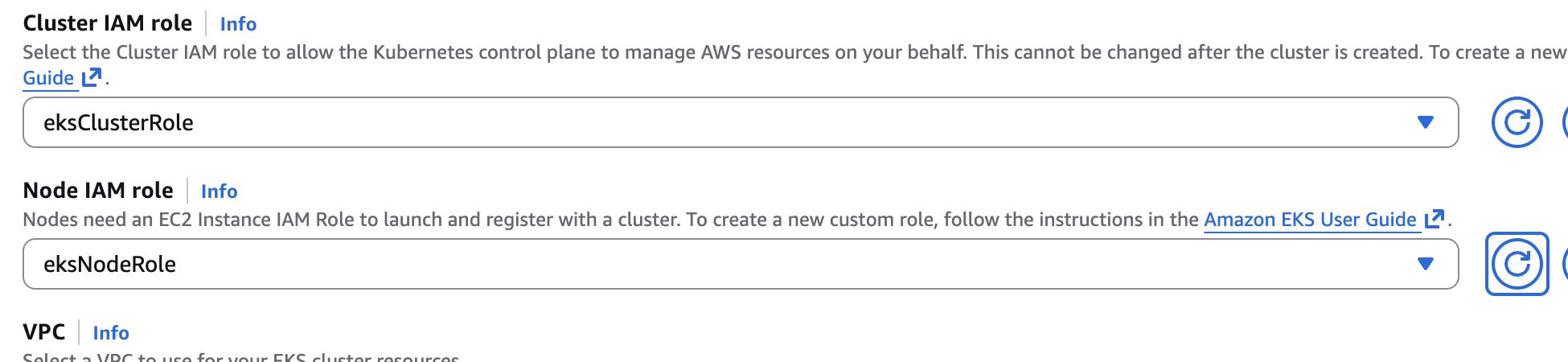Show Info for the VPC section
1568x362 pixels.
click(111, 333)
